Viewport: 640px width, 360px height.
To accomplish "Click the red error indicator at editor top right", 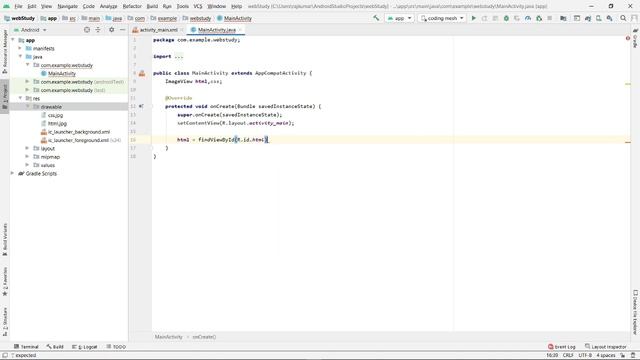I will [x=628, y=38].
